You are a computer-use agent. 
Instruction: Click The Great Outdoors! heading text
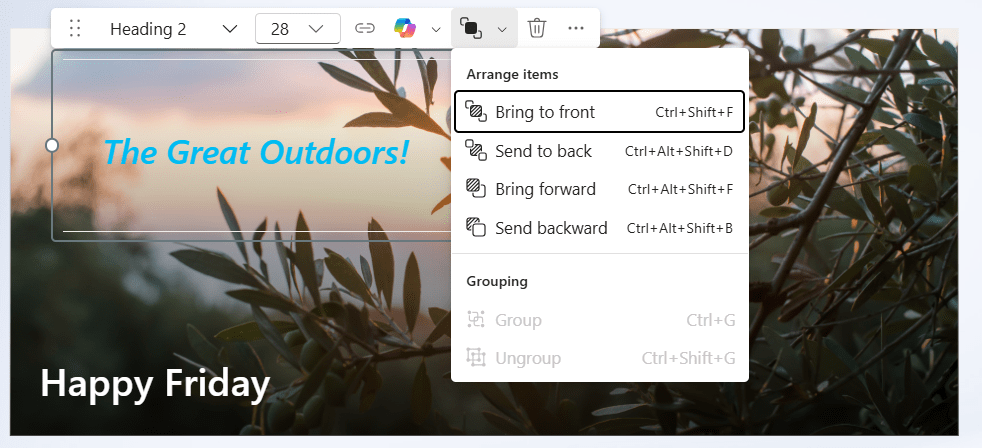click(256, 152)
